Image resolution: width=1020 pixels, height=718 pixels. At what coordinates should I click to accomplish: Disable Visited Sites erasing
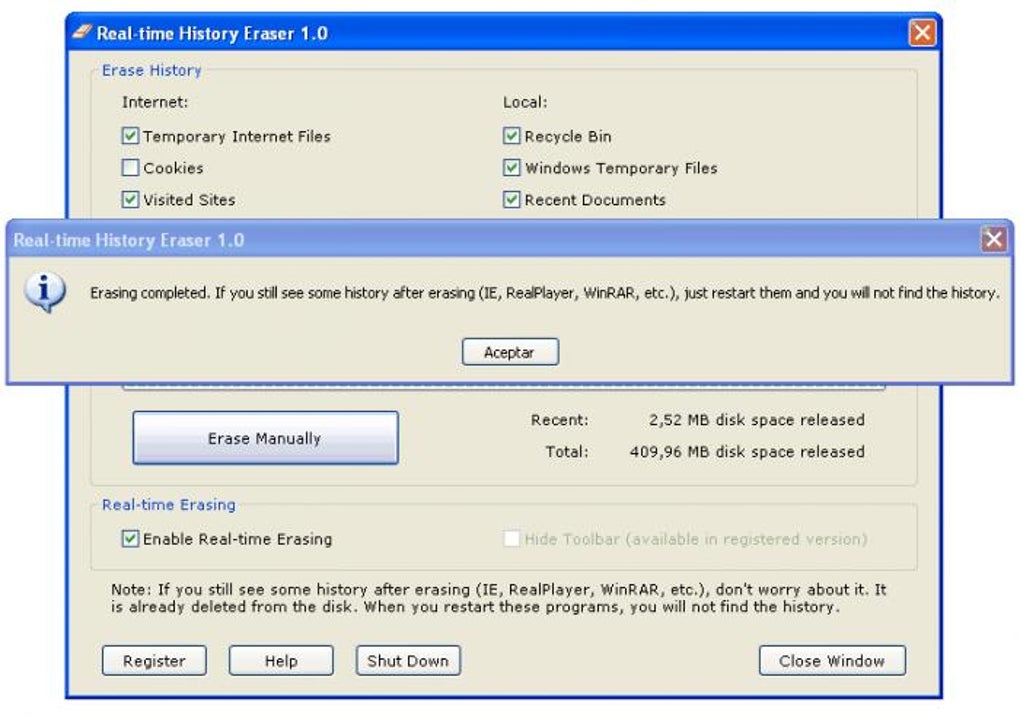click(x=130, y=199)
